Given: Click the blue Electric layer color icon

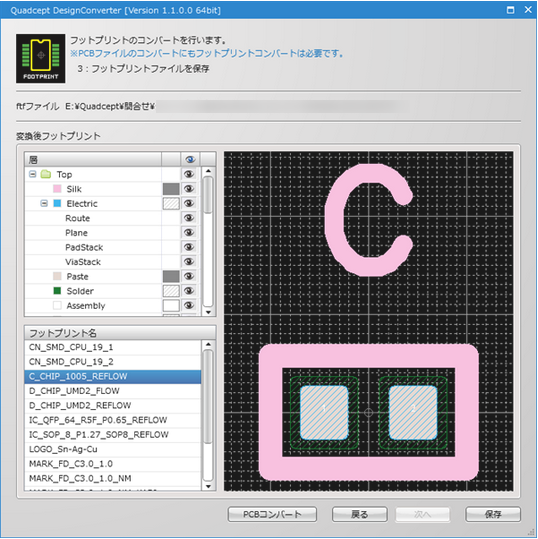Looking at the screenshot, I should coord(57,204).
